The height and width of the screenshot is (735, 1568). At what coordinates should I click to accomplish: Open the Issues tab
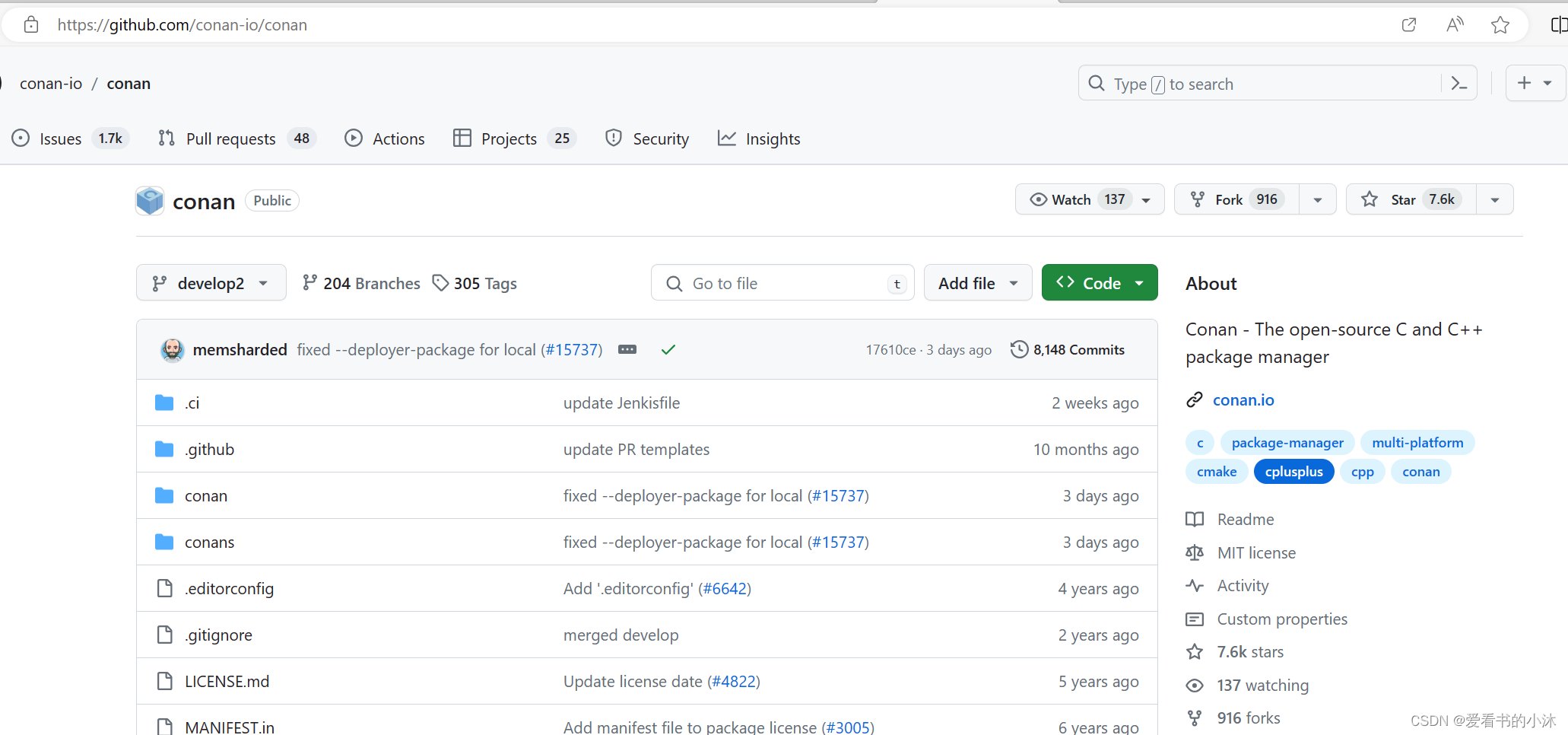click(71, 138)
